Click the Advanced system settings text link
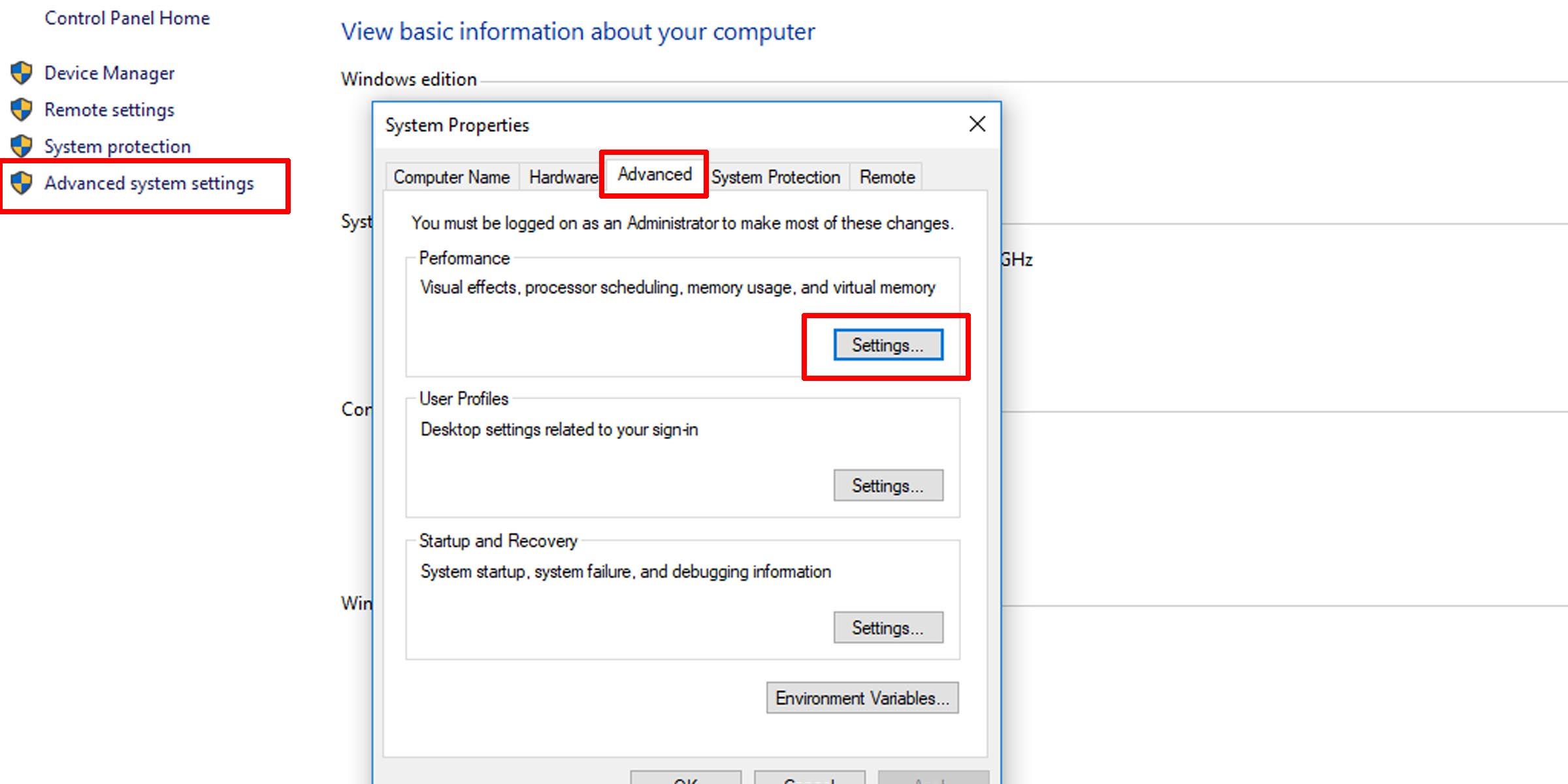 pyautogui.click(x=149, y=184)
